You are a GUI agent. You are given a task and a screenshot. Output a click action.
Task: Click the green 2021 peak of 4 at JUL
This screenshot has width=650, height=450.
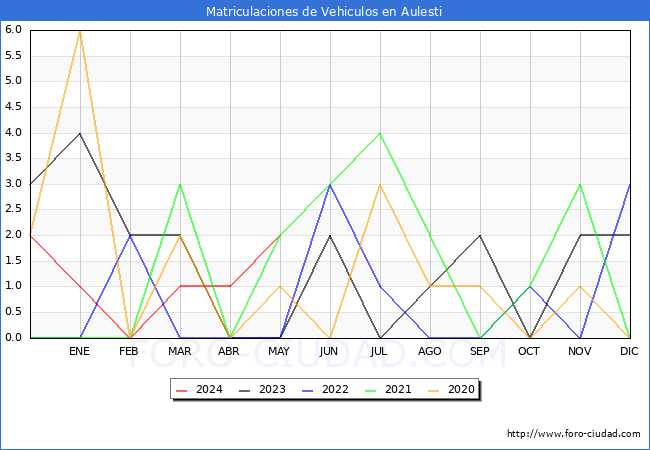pyautogui.click(x=380, y=133)
